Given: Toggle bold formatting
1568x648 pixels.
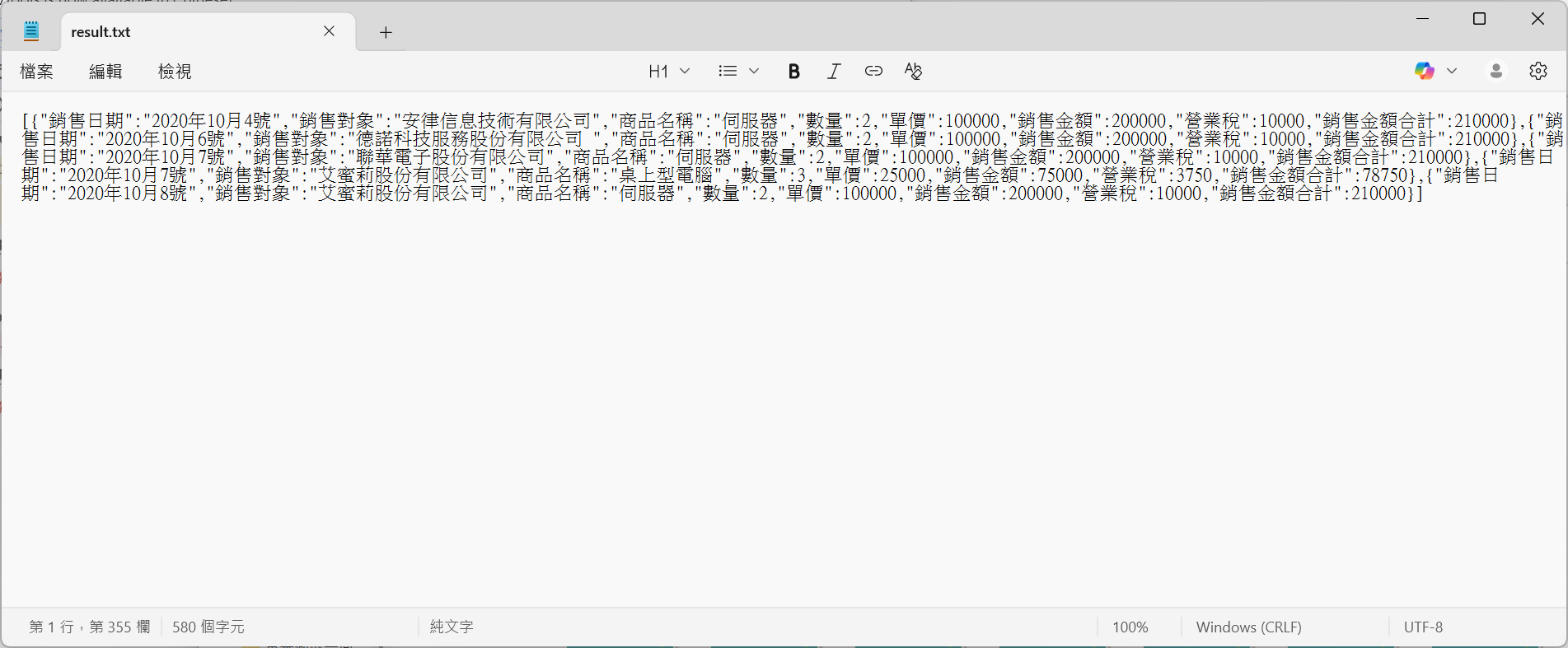Looking at the screenshot, I should pyautogui.click(x=793, y=72).
